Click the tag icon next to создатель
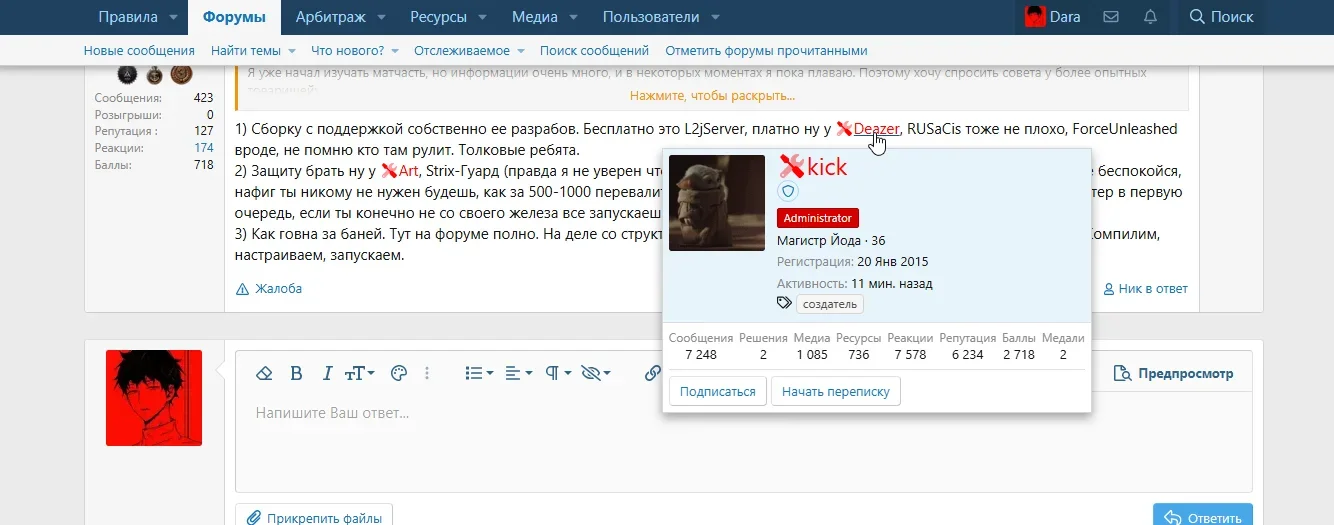This screenshot has height=525, width=1334. click(785, 303)
